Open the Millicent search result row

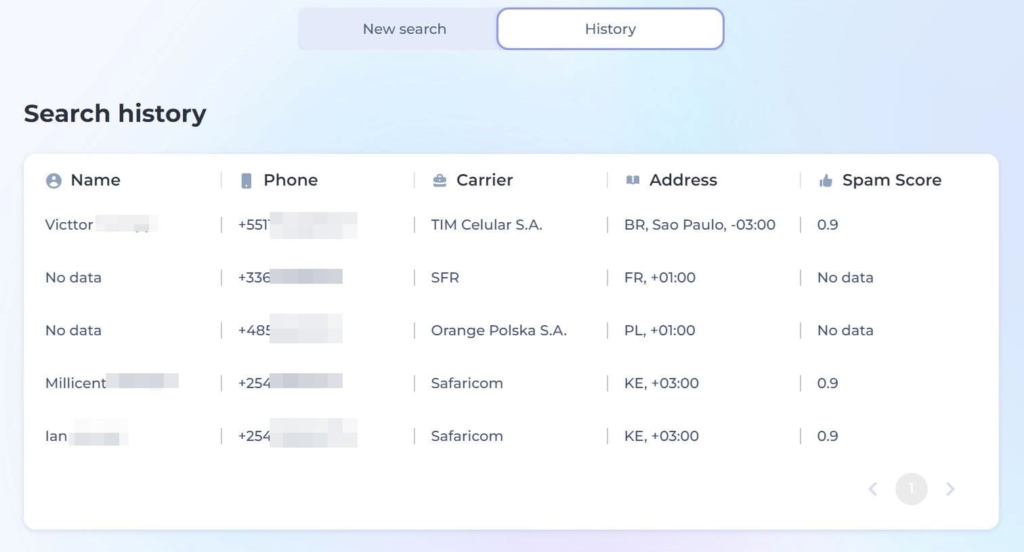(511, 383)
